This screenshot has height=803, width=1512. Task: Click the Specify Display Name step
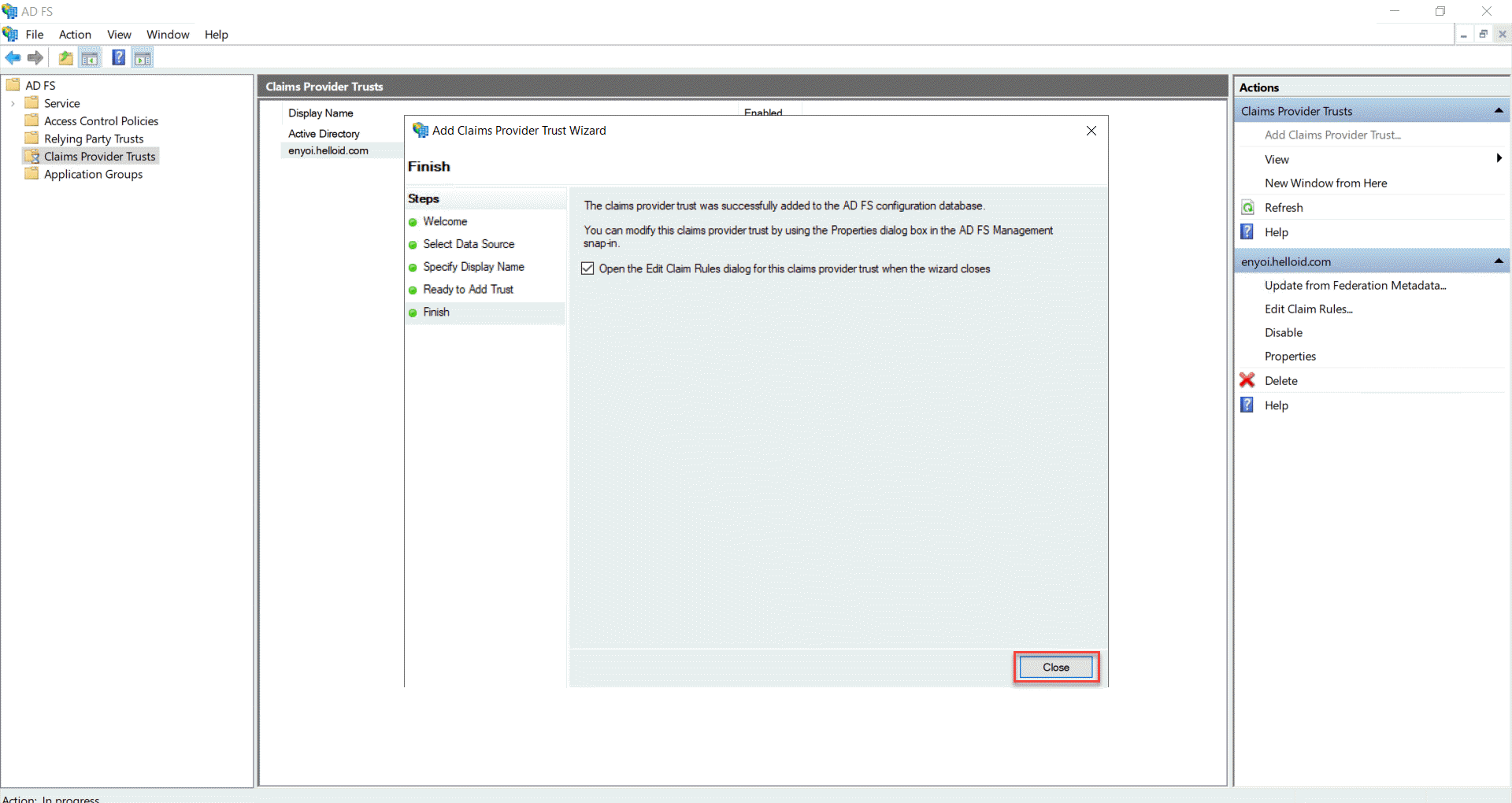[x=473, y=267]
